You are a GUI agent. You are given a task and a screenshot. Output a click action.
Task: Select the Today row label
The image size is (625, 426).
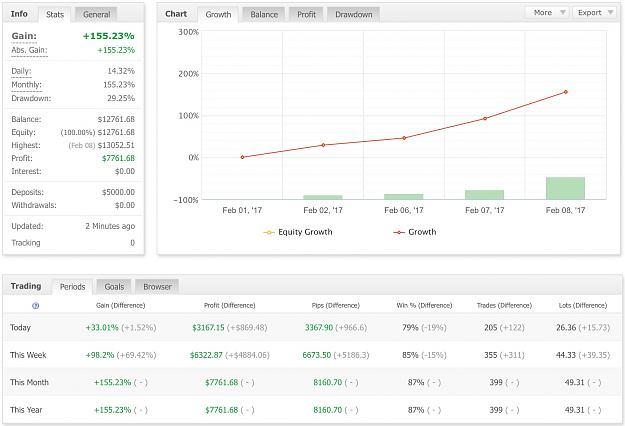click(x=20, y=328)
